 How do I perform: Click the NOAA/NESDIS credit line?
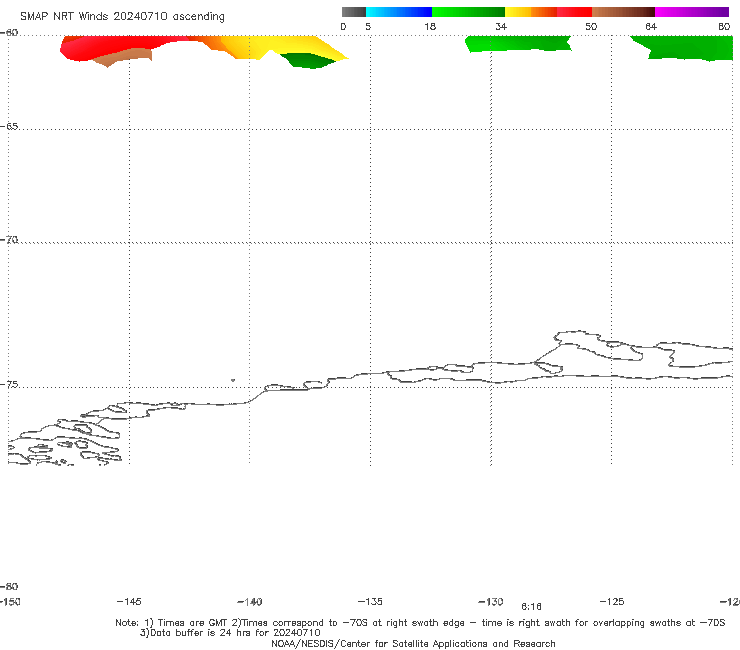pos(413,643)
